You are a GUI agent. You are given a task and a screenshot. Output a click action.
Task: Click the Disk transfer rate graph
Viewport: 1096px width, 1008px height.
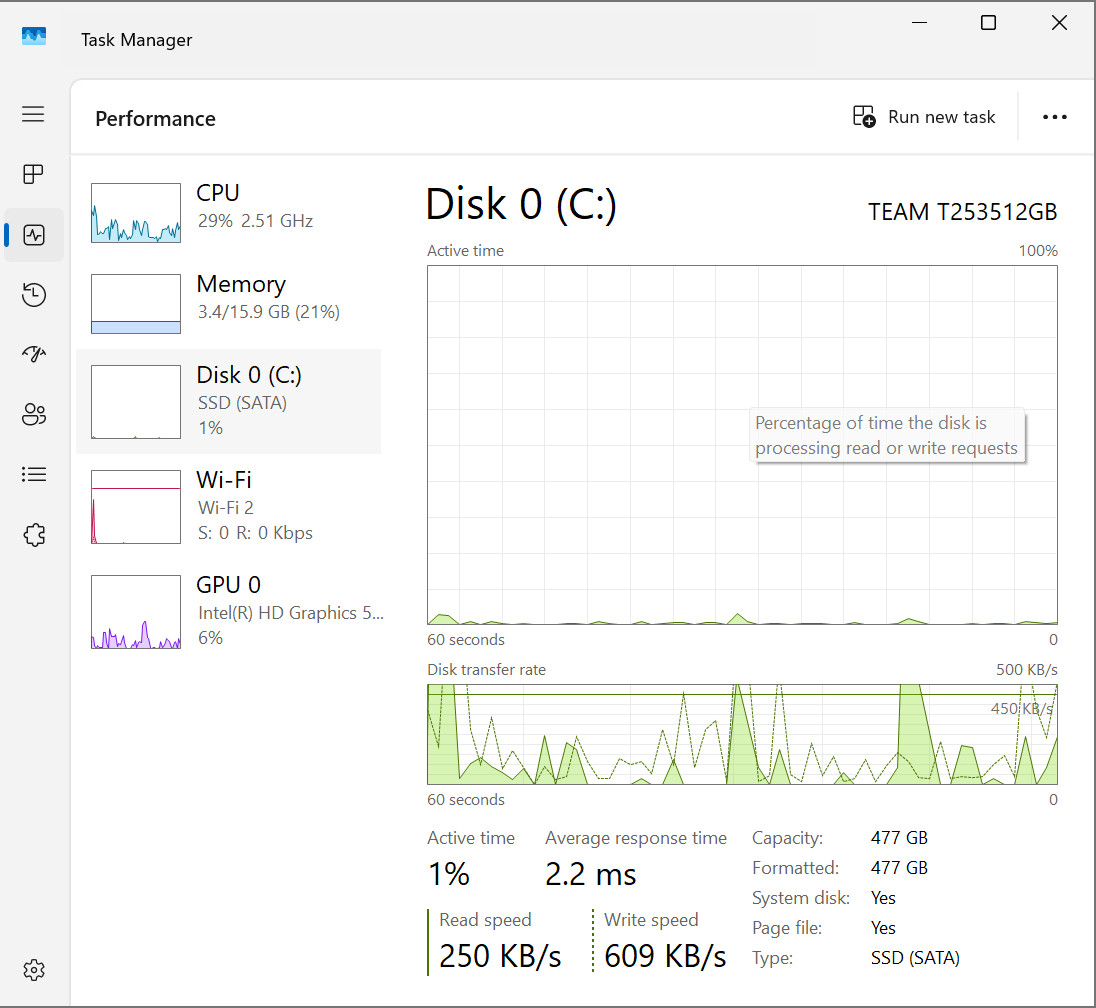tap(742, 734)
